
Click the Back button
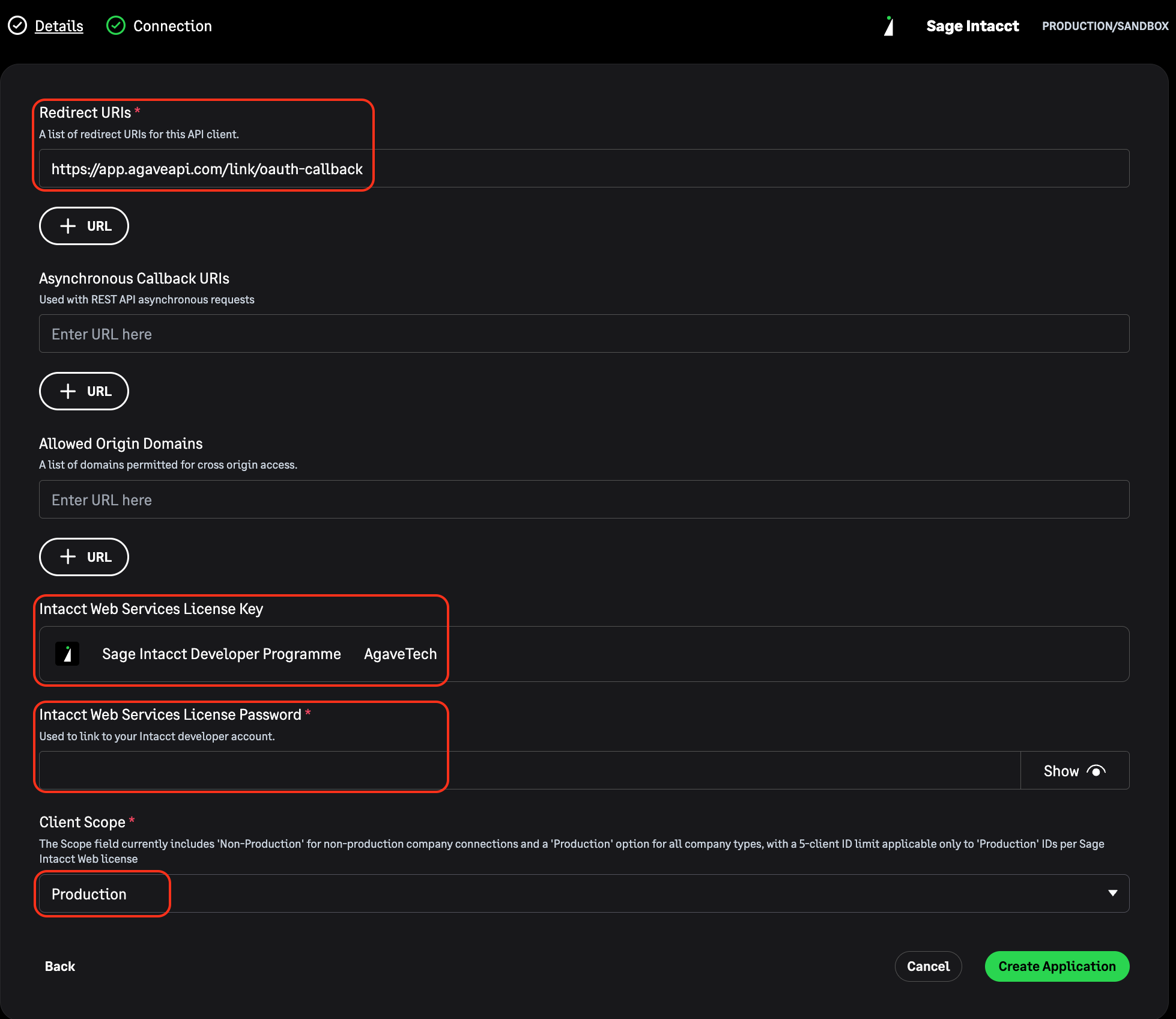click(x=60, y=966)
